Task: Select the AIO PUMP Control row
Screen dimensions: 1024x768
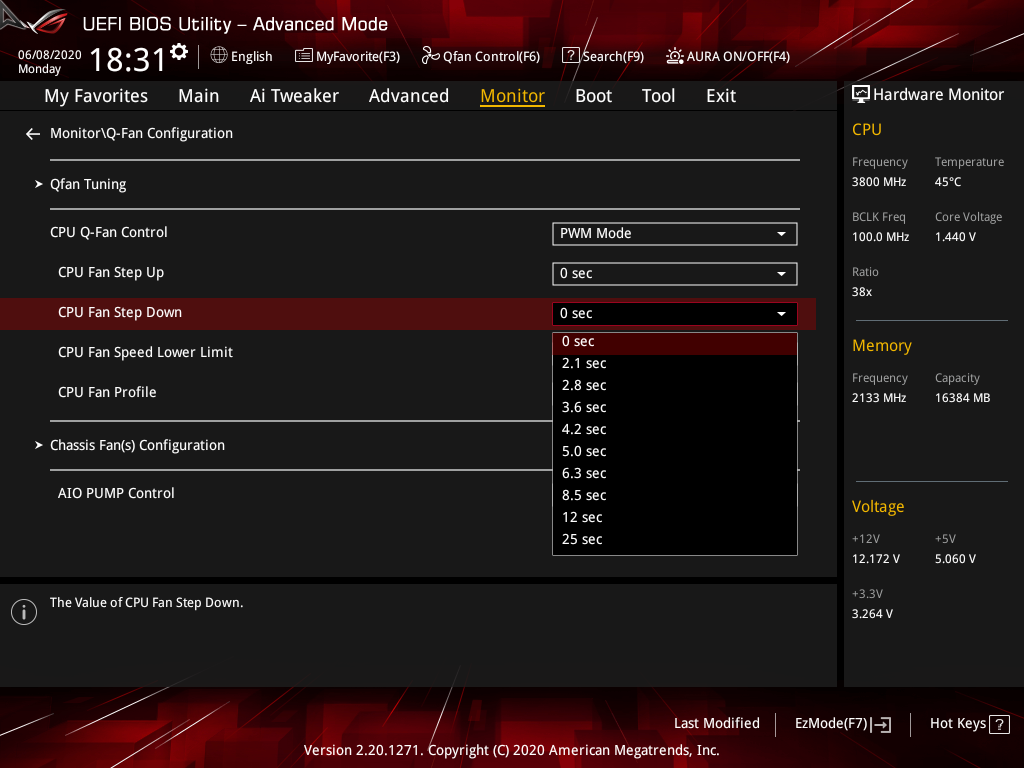Action: click(116, 493)
